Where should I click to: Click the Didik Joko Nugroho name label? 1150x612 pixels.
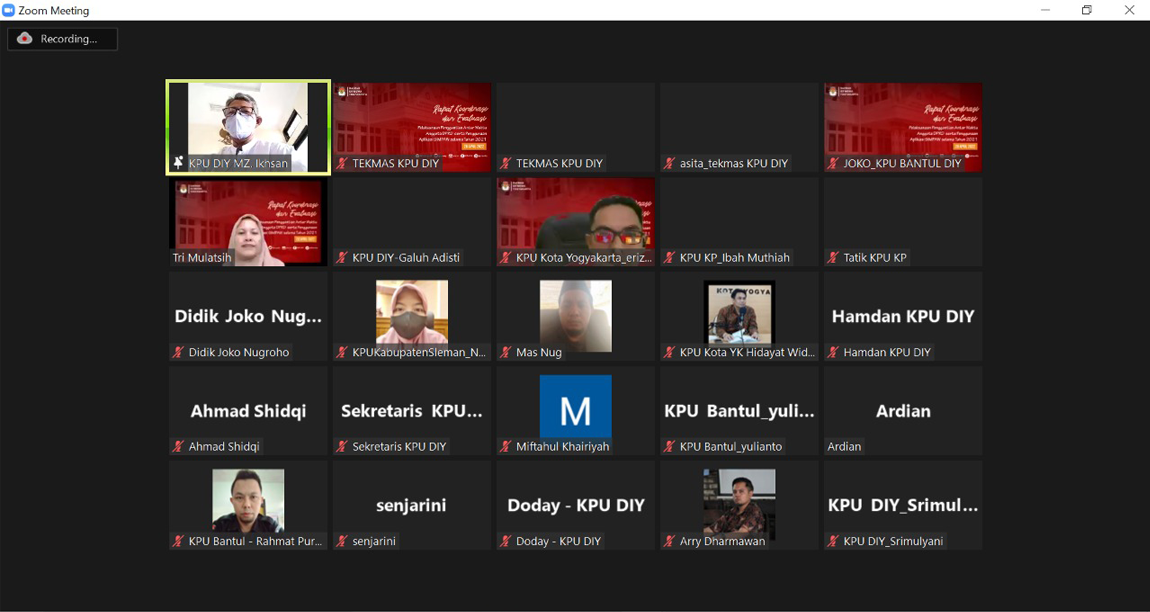click(239, 352)
